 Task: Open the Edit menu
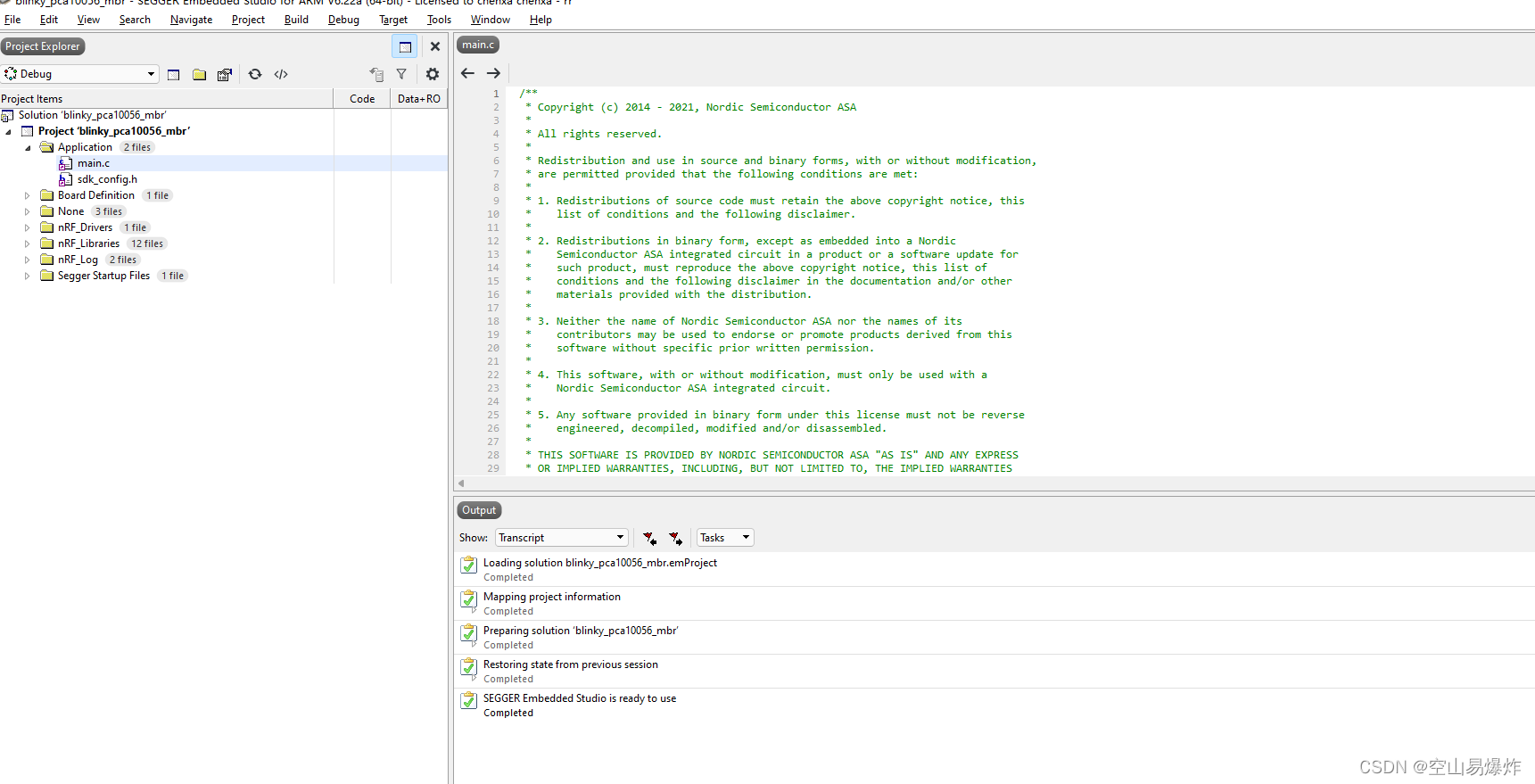point(49,20)
